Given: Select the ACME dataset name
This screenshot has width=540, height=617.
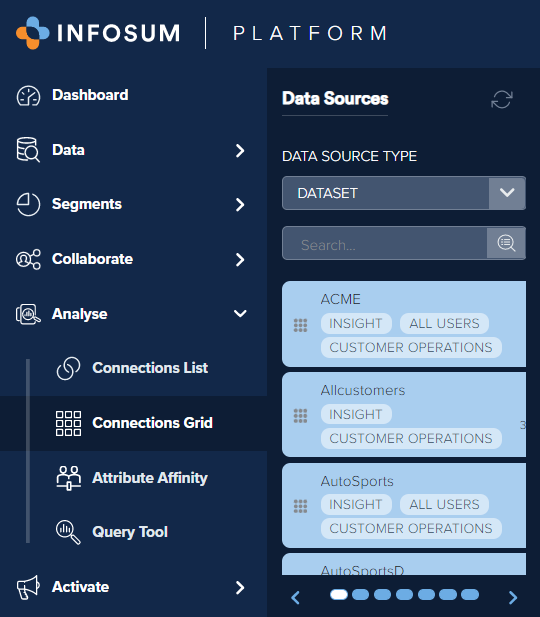Looking at the screenshot, I should (340, 299).
